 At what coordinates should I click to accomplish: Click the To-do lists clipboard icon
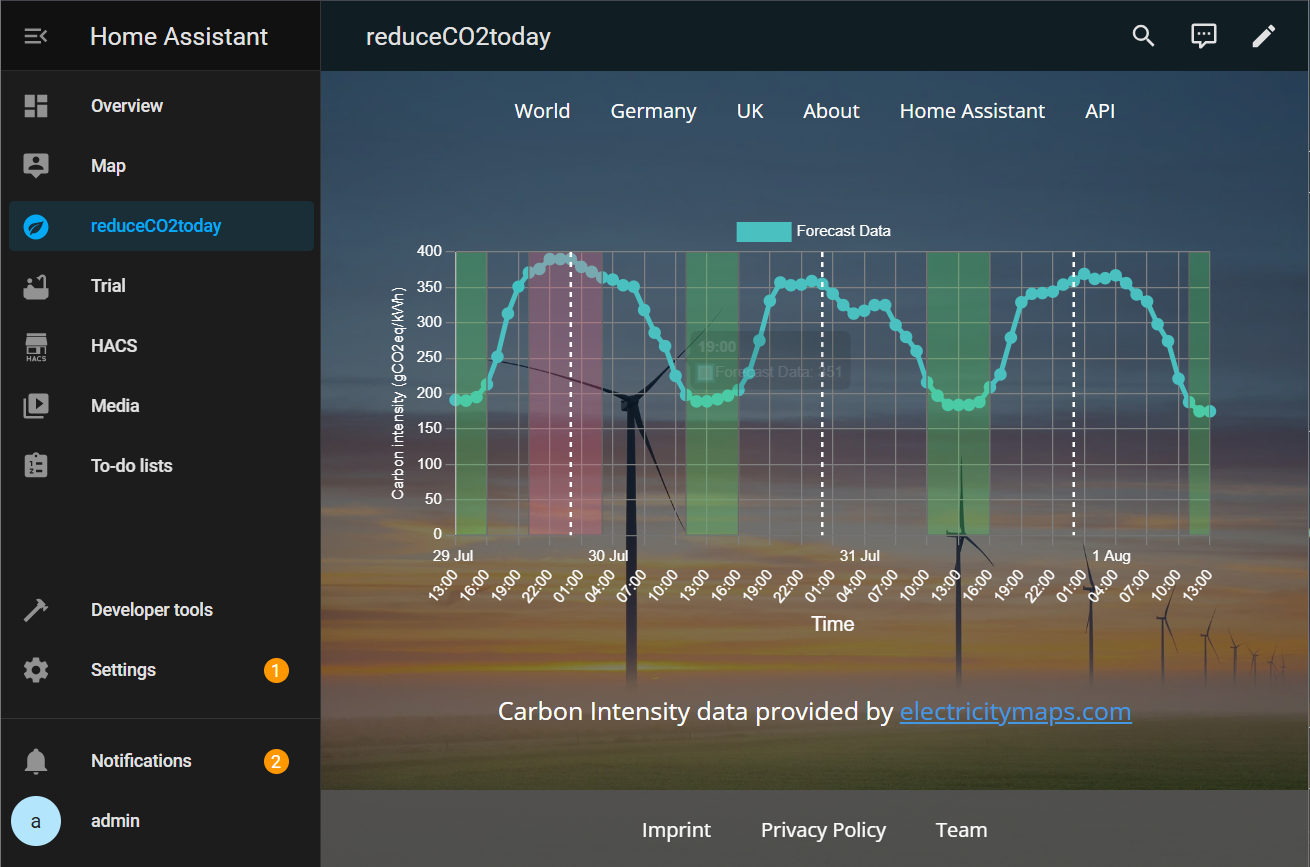click(36, 466)
